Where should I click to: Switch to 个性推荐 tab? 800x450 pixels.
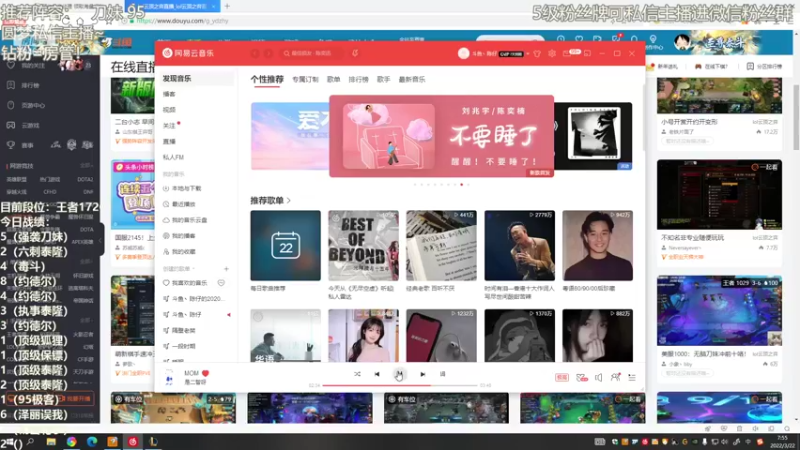coord(267,80)
